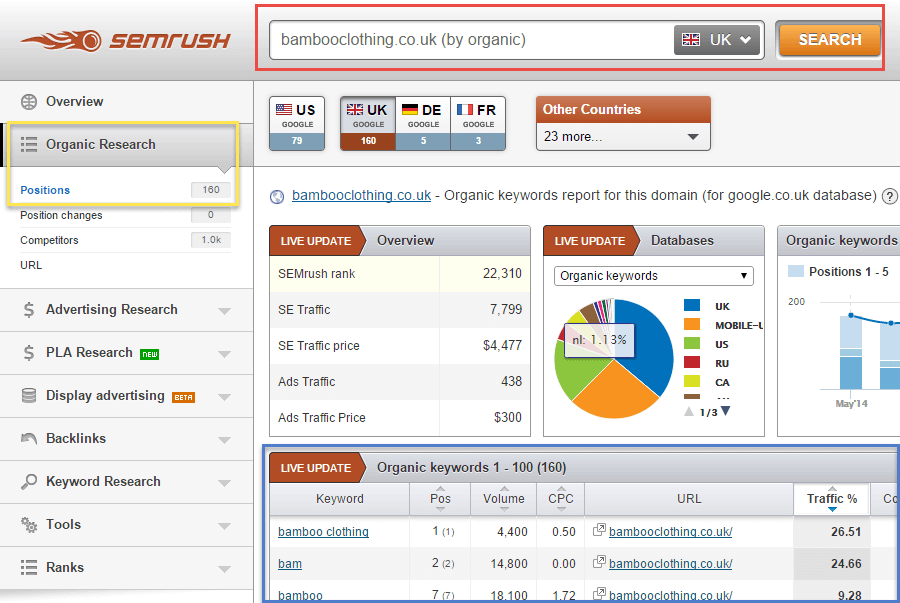The width and height of the screenshot is (900, 603).
Task: Click the help question mark icon
Action: tap(890, 196)
